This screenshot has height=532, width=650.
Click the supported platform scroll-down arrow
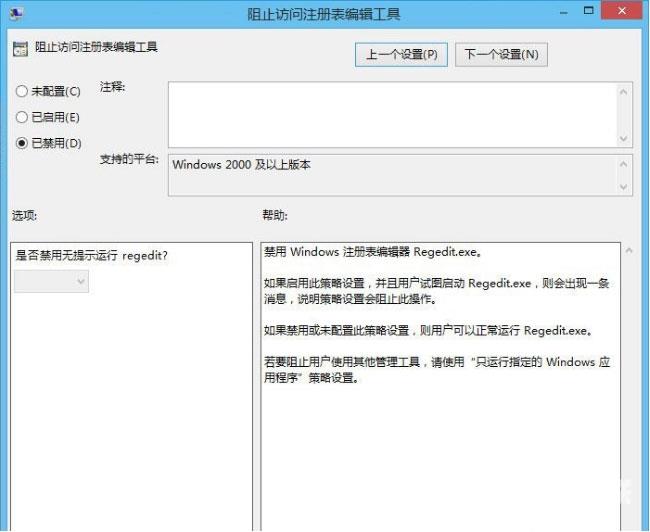(x=624, y=187)
